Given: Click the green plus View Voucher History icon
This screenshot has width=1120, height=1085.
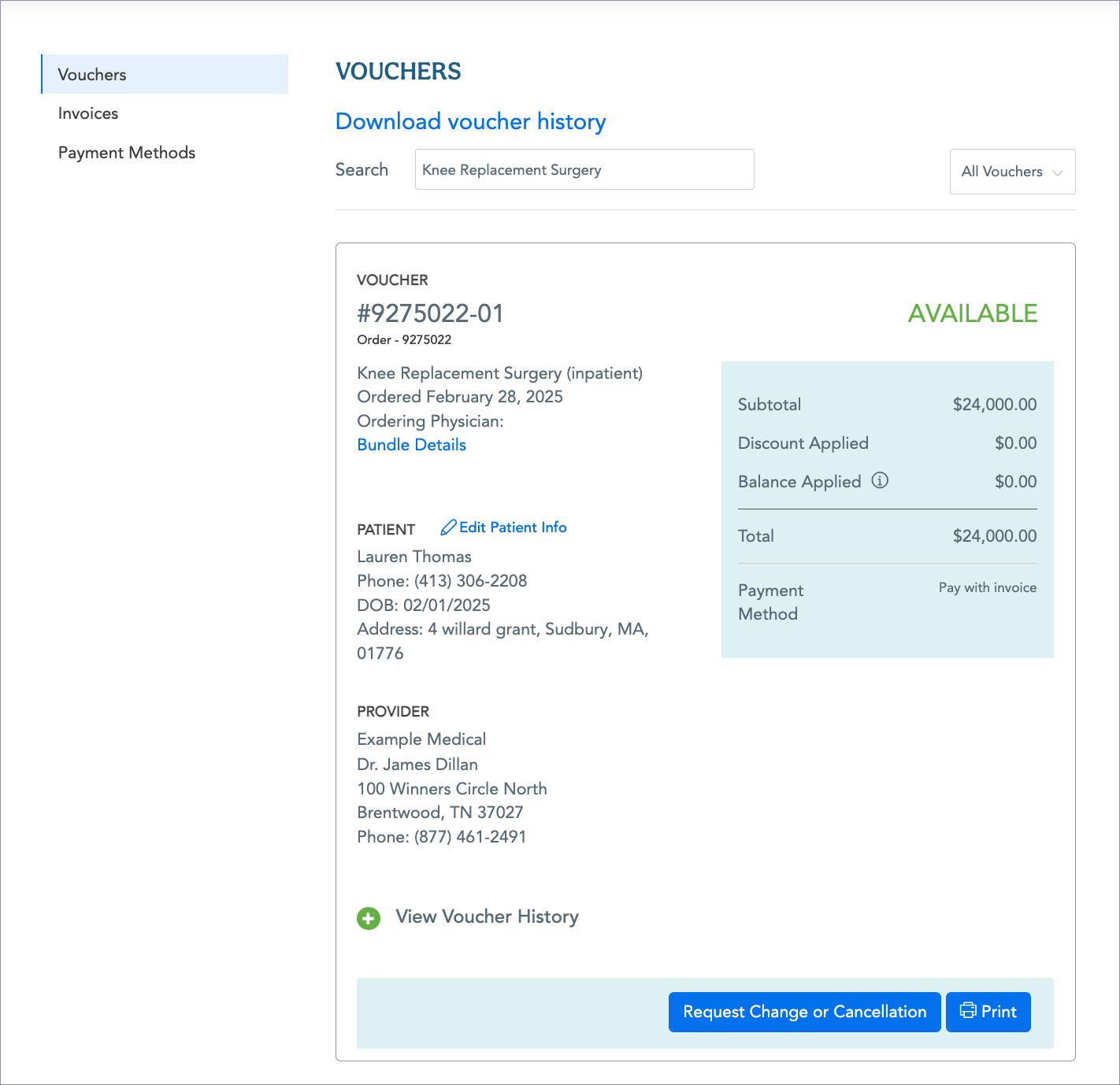Looking at the screenshot, I should point(369,918).
